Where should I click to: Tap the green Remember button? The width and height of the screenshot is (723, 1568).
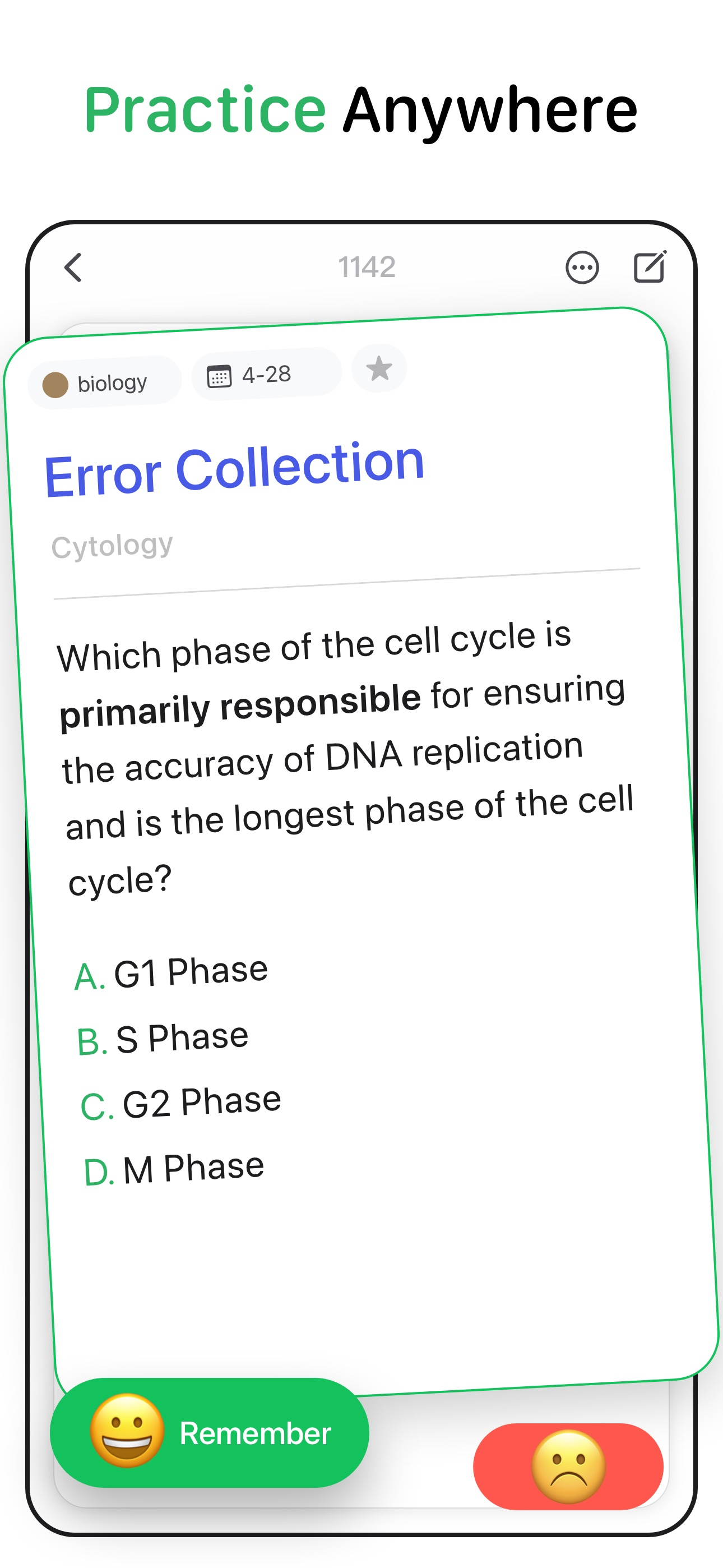point(210,1432)
